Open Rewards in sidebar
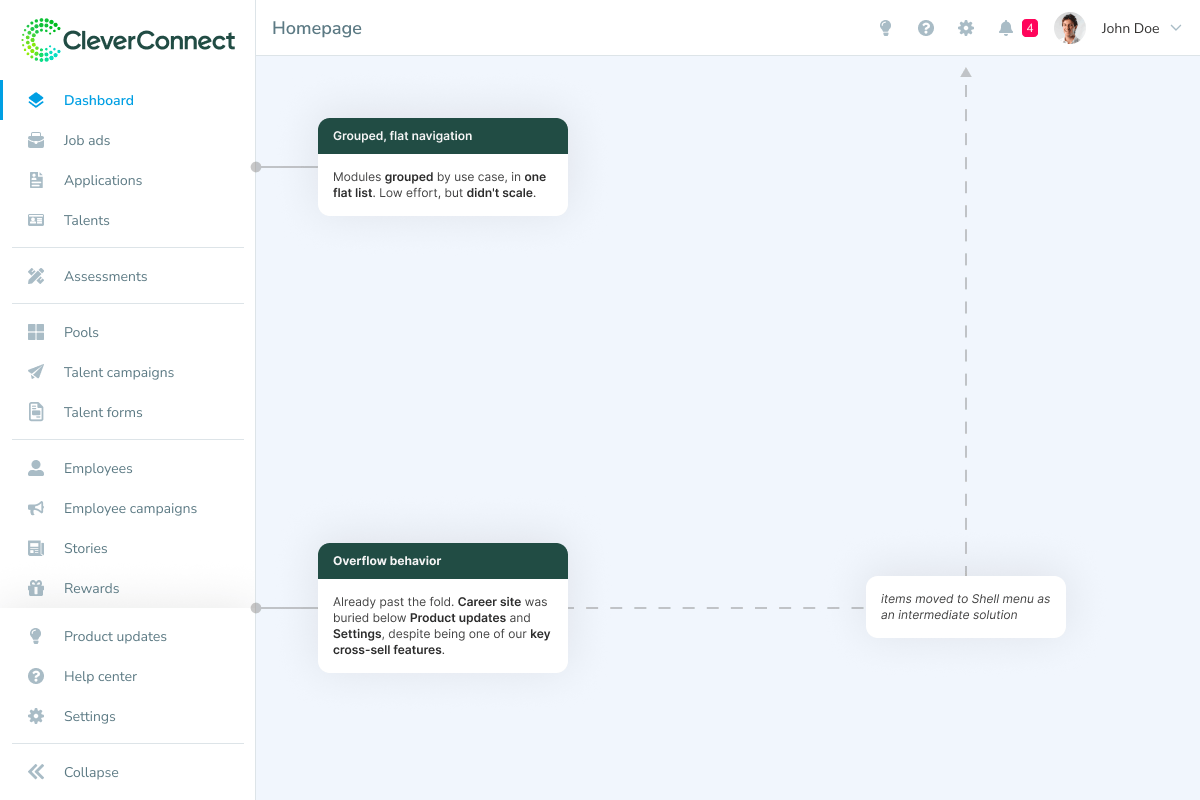This screenshot has height=800, width=1200. [128, 588]
